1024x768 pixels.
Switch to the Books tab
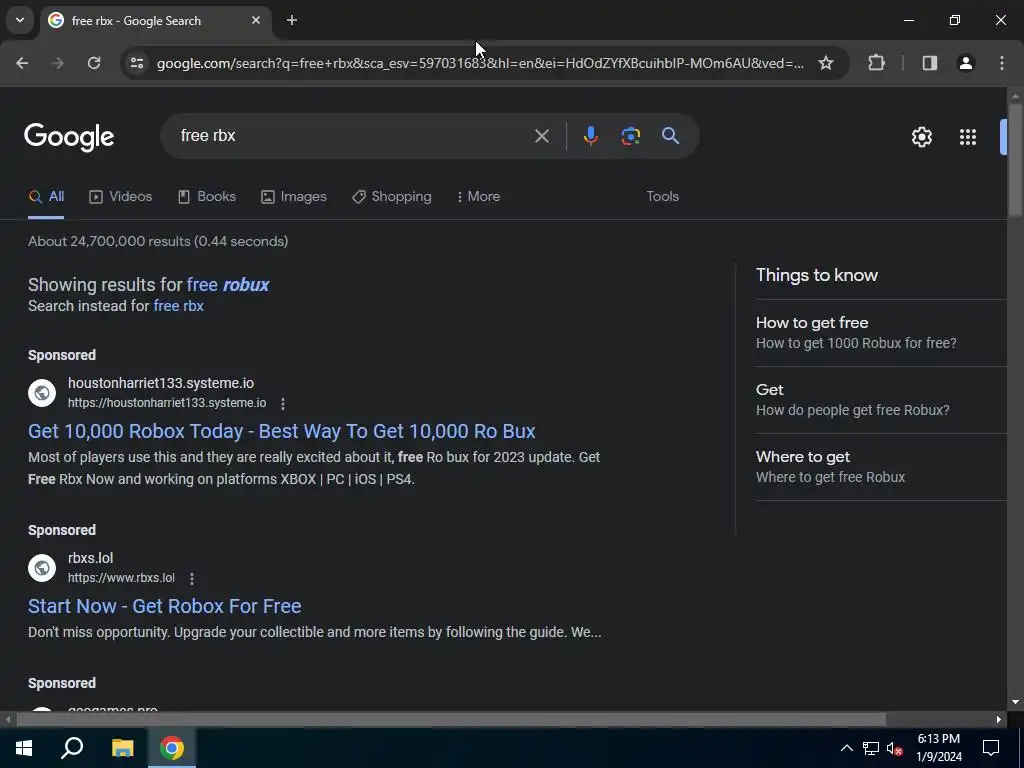point(206,197)
